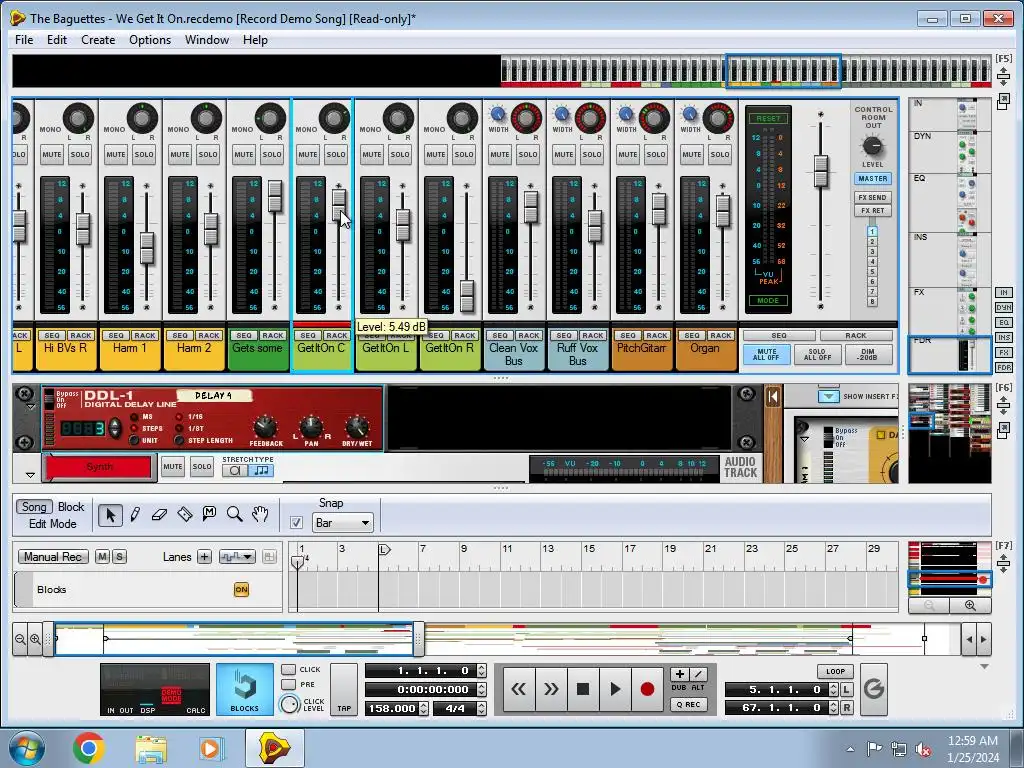This screenshot has width=1024, height=768.
Task: Select the arrow Selection tool
Action: [x=110, y=515]
